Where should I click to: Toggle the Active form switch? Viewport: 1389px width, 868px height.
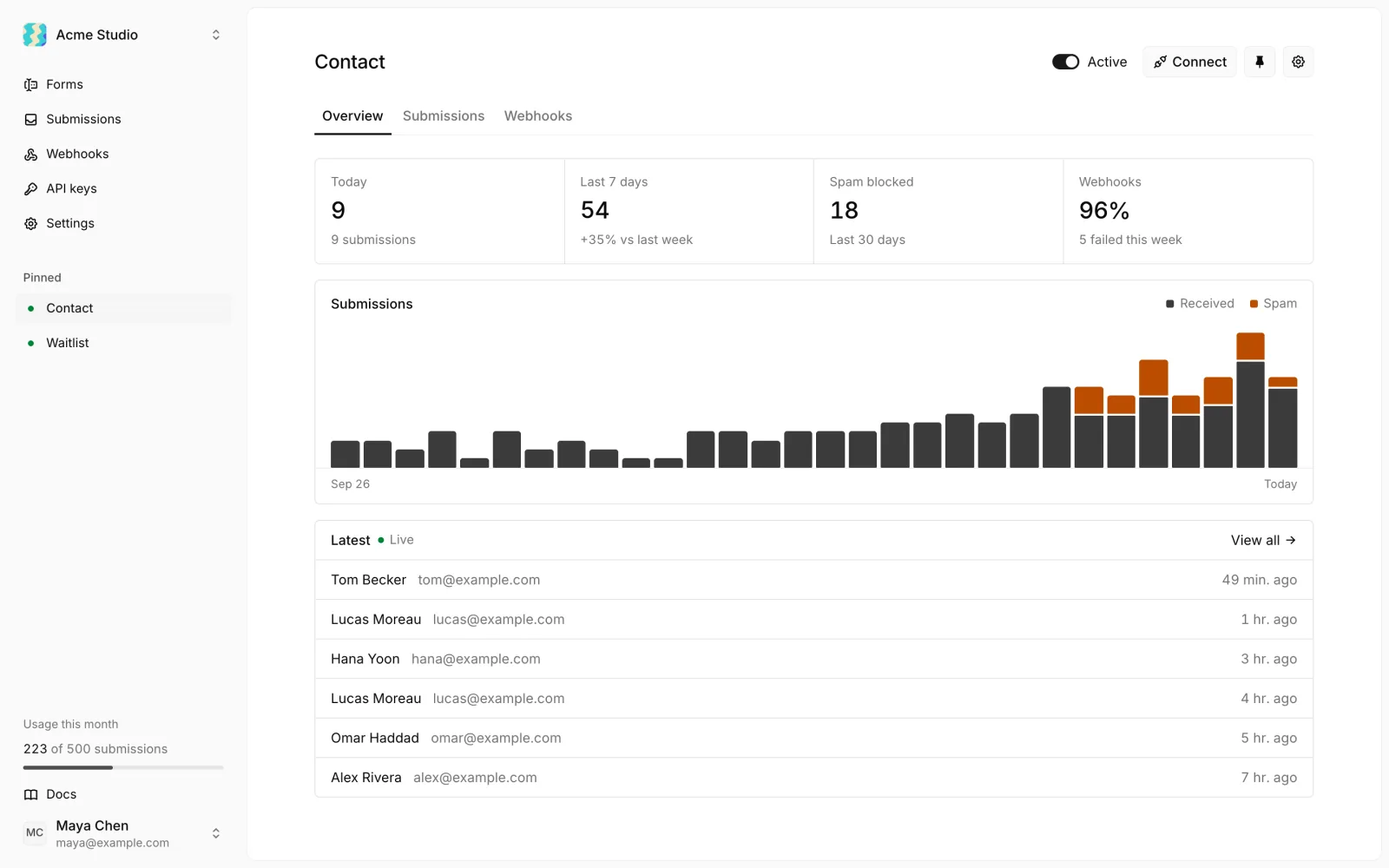tap(1065, 62)
